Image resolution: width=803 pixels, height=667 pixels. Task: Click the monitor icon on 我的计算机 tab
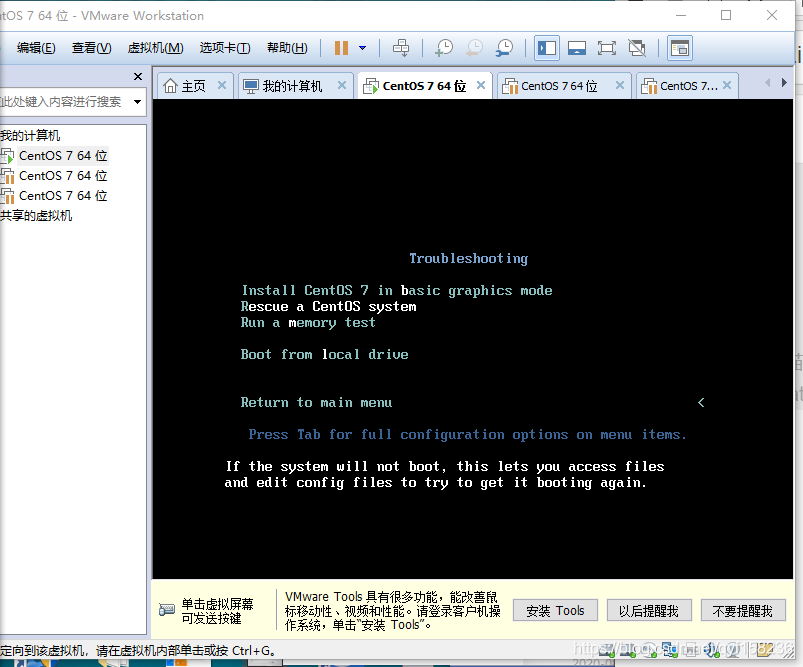251,86
